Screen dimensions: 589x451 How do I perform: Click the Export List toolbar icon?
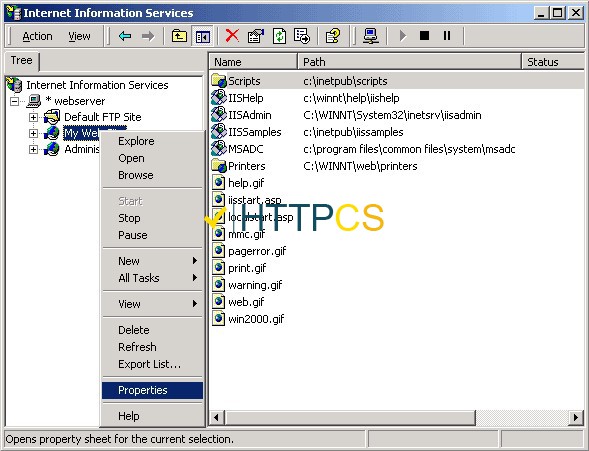tap(302, 36)
